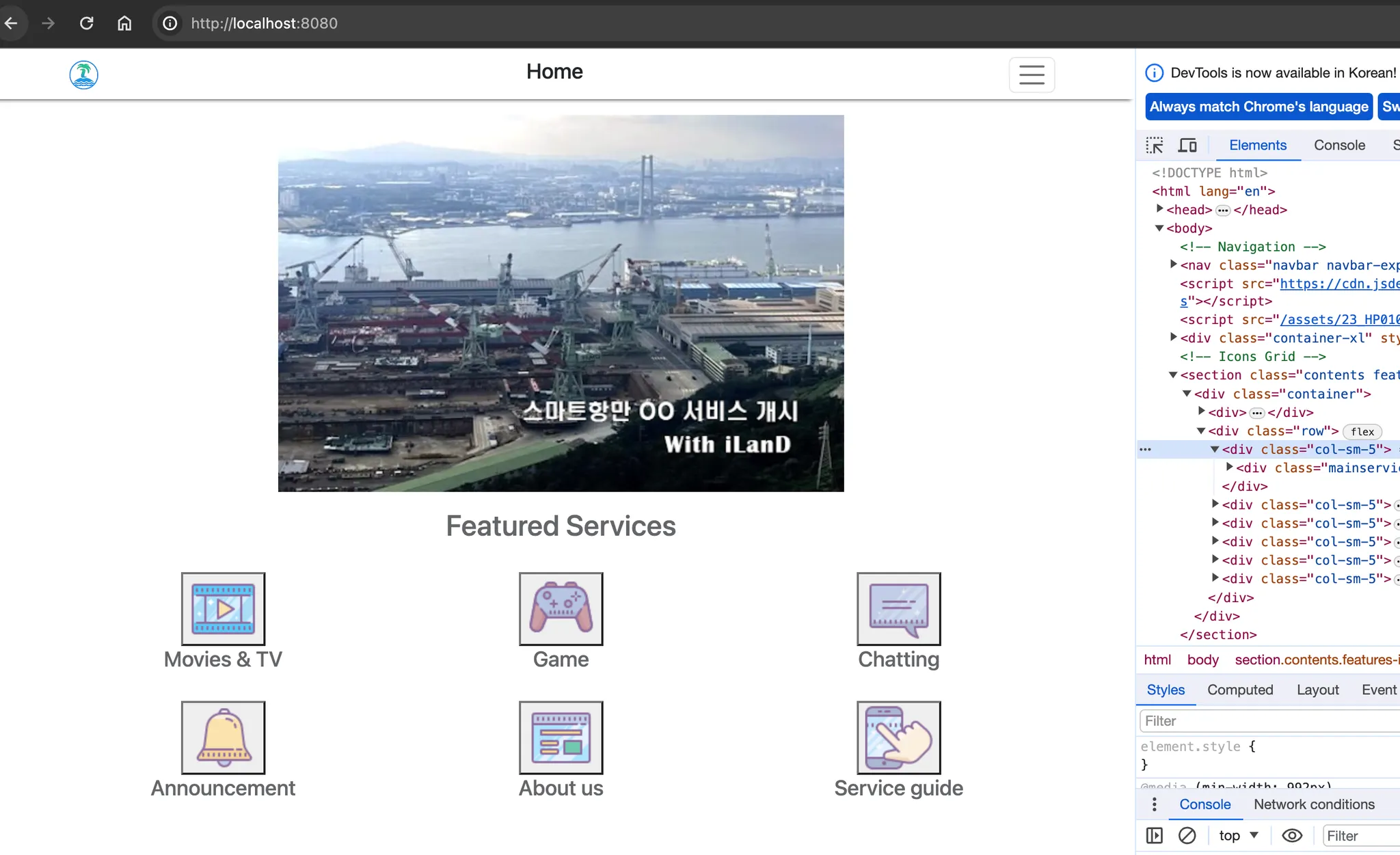Click the palm tree site logo
Viewport: 1400px width, 855px height.
(83, 75)
